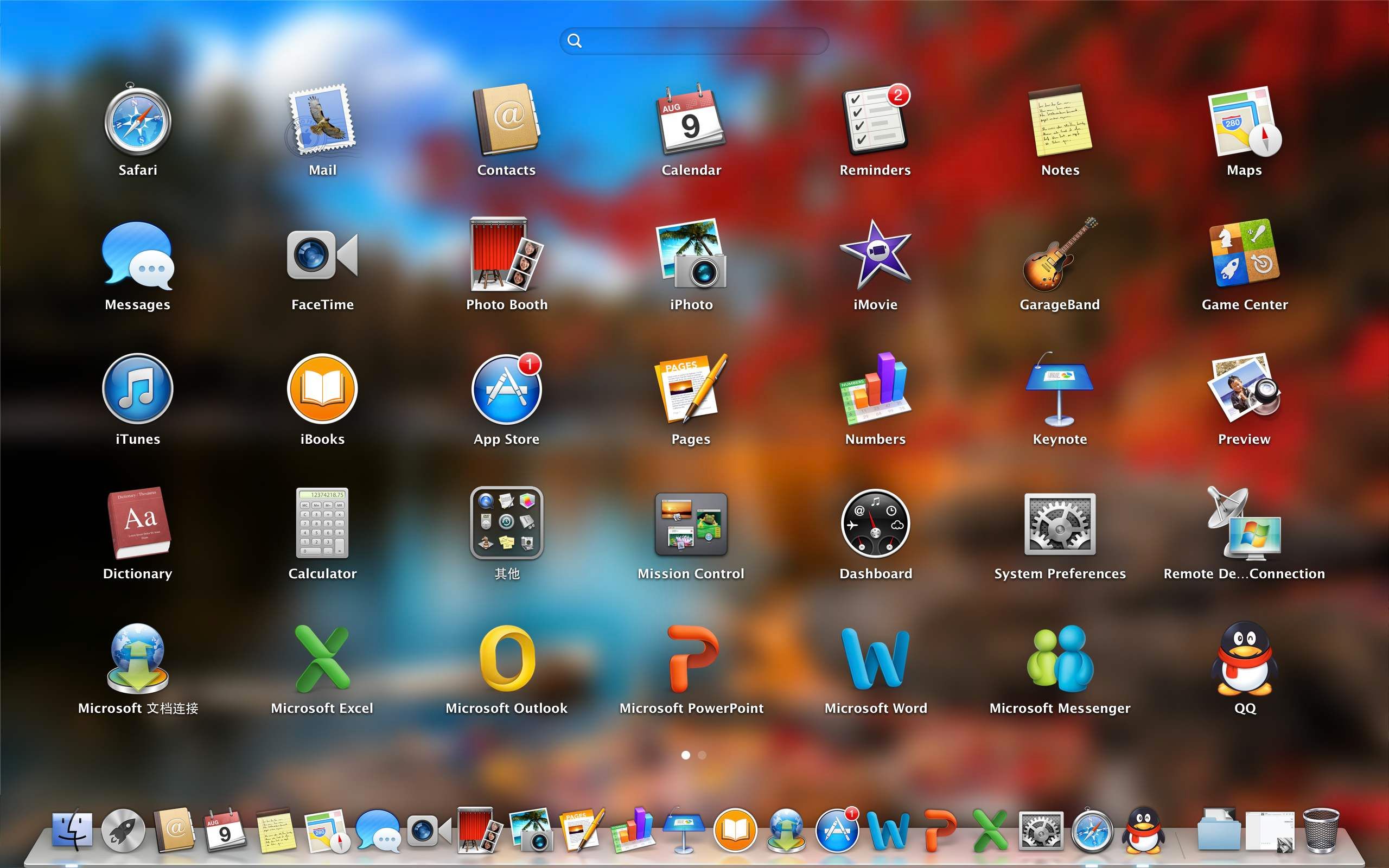The image size is (1389, 868).
Task: Launch FaceTime from the Dock
Action: click(x=429, y=830)
